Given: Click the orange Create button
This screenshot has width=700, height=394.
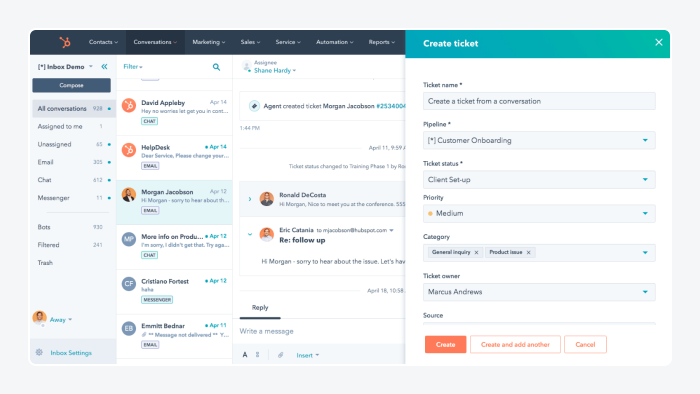Looking at the screenshot, I should coord(445,344).
